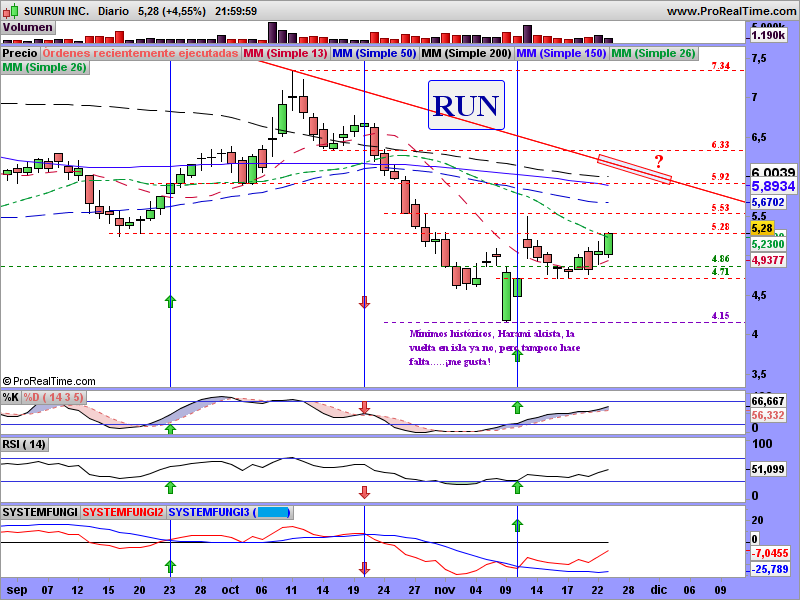800x600 pixels.
Task: Click the red question mark annotation
Action: [x=659, y=162]
